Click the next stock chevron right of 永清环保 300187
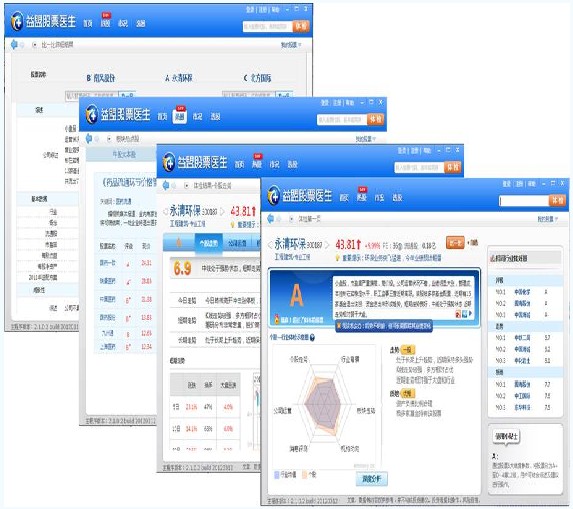The height and width of the screenshot is (509, 573). coord(327,244)
